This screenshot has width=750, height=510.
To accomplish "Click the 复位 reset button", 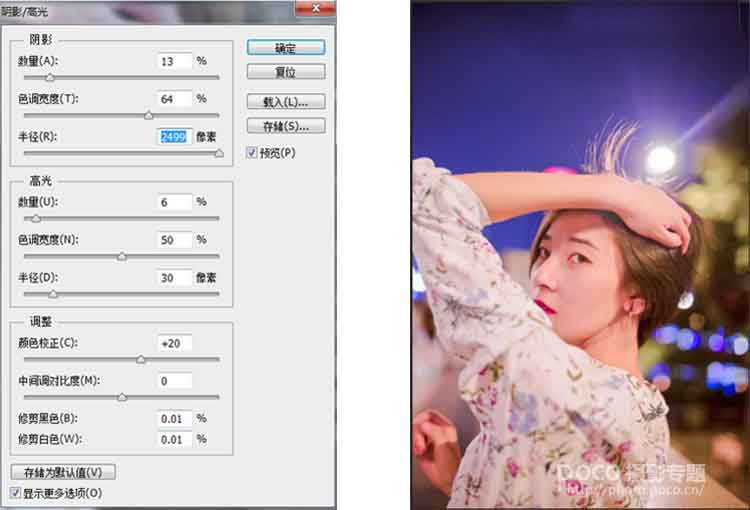I will (286, 72).
